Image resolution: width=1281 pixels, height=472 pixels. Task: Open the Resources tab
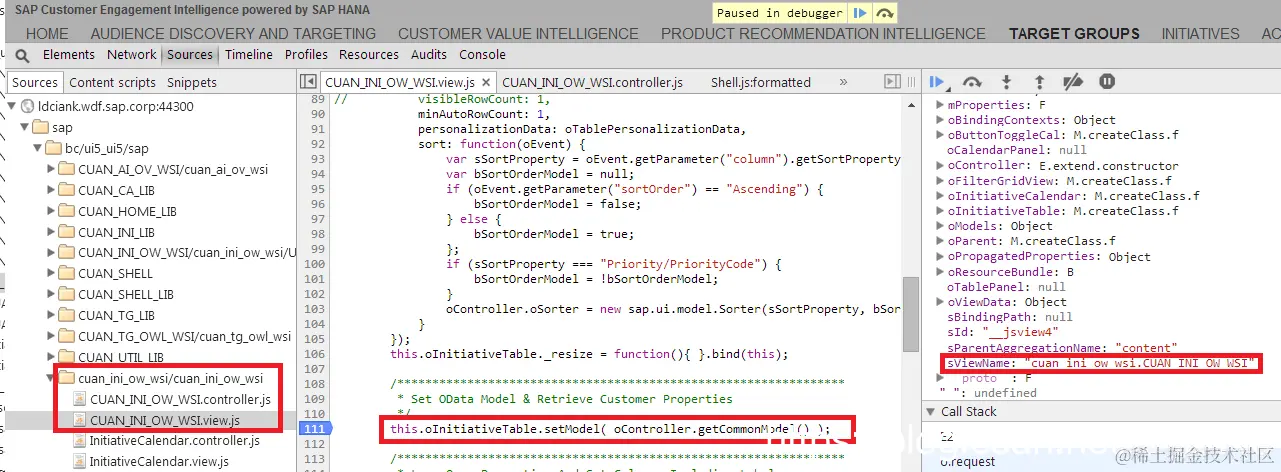[369, 55]
